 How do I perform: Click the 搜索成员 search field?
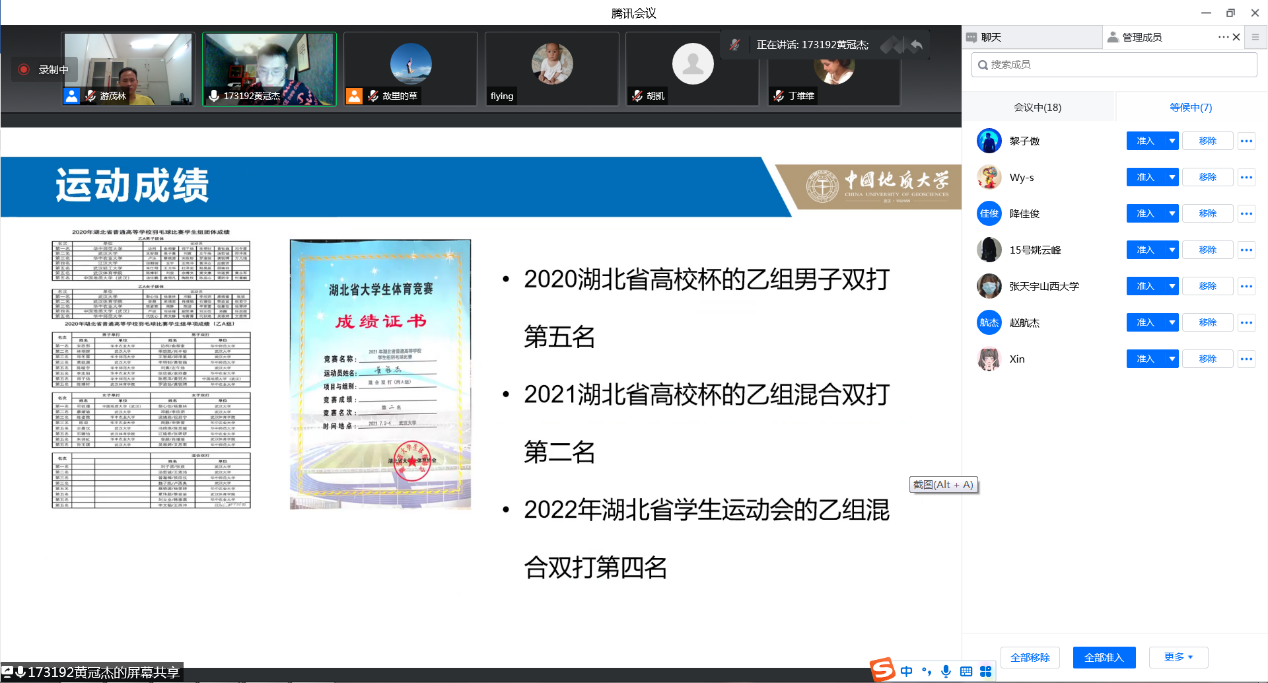pyautogui.click(x=1114, y=65)
